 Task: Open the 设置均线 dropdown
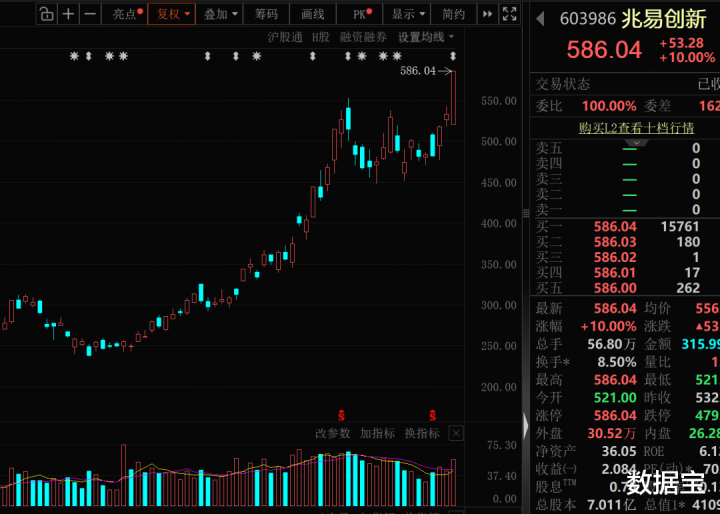coord(426,37)
